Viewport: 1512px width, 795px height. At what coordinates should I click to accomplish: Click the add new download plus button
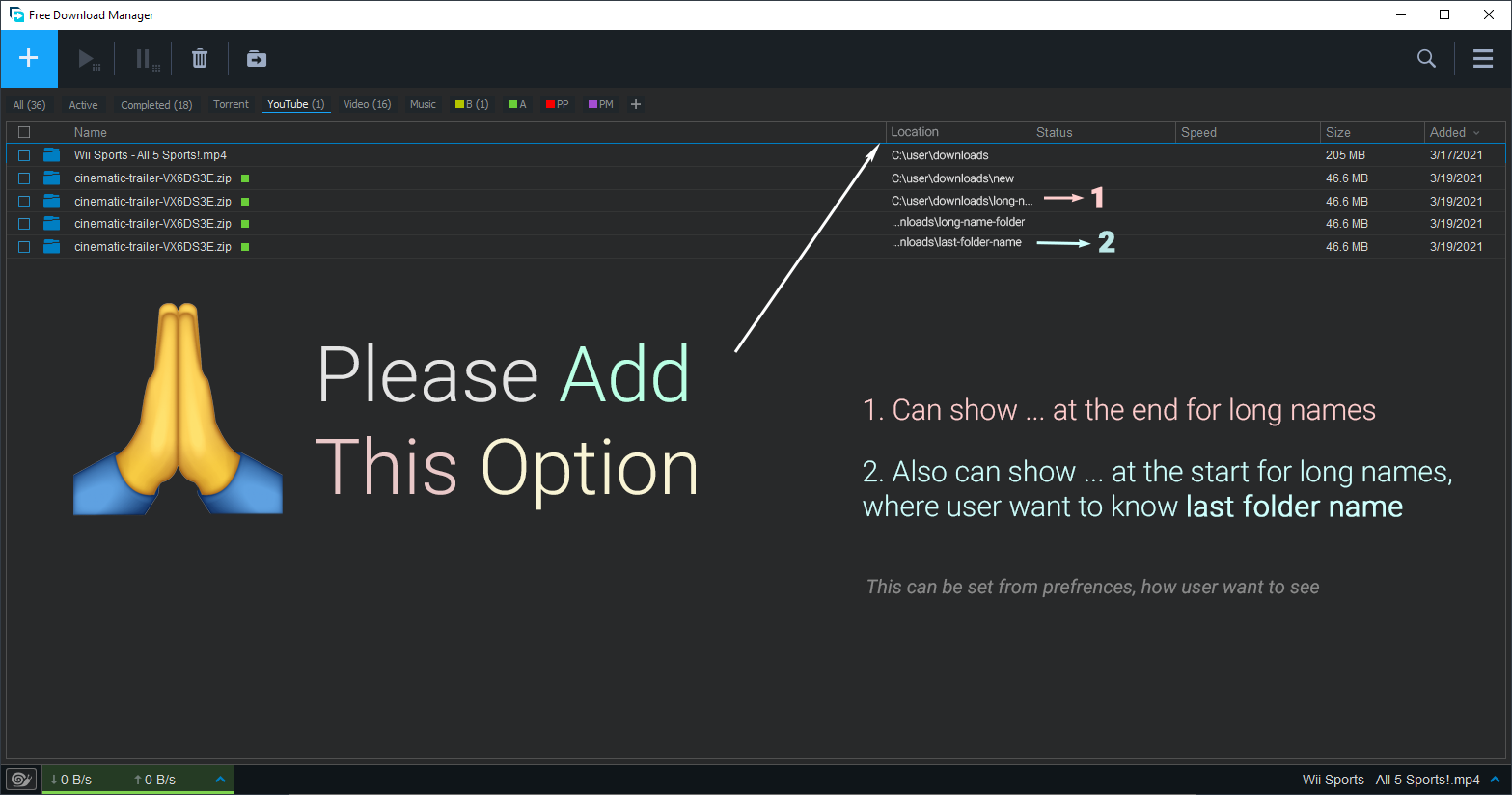coord(29,59)
